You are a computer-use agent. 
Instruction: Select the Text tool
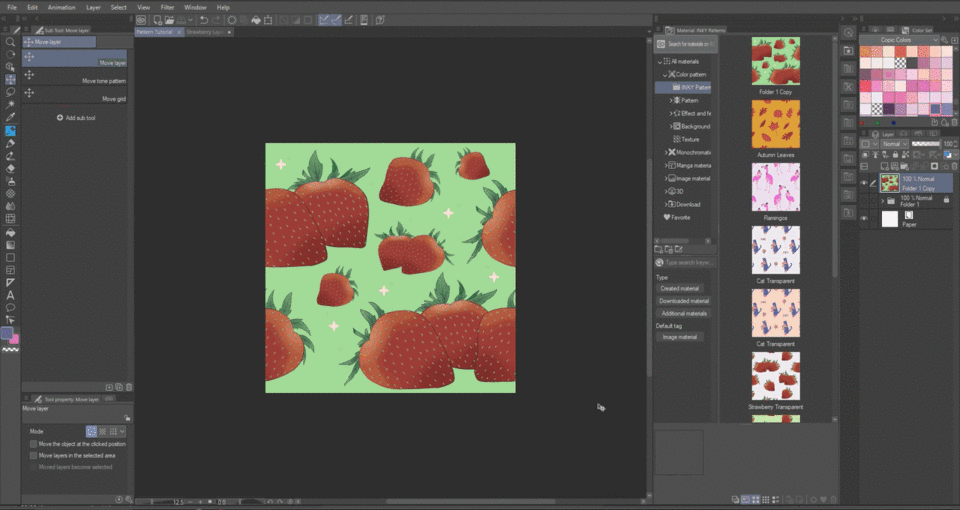click(x=10, y=295)
